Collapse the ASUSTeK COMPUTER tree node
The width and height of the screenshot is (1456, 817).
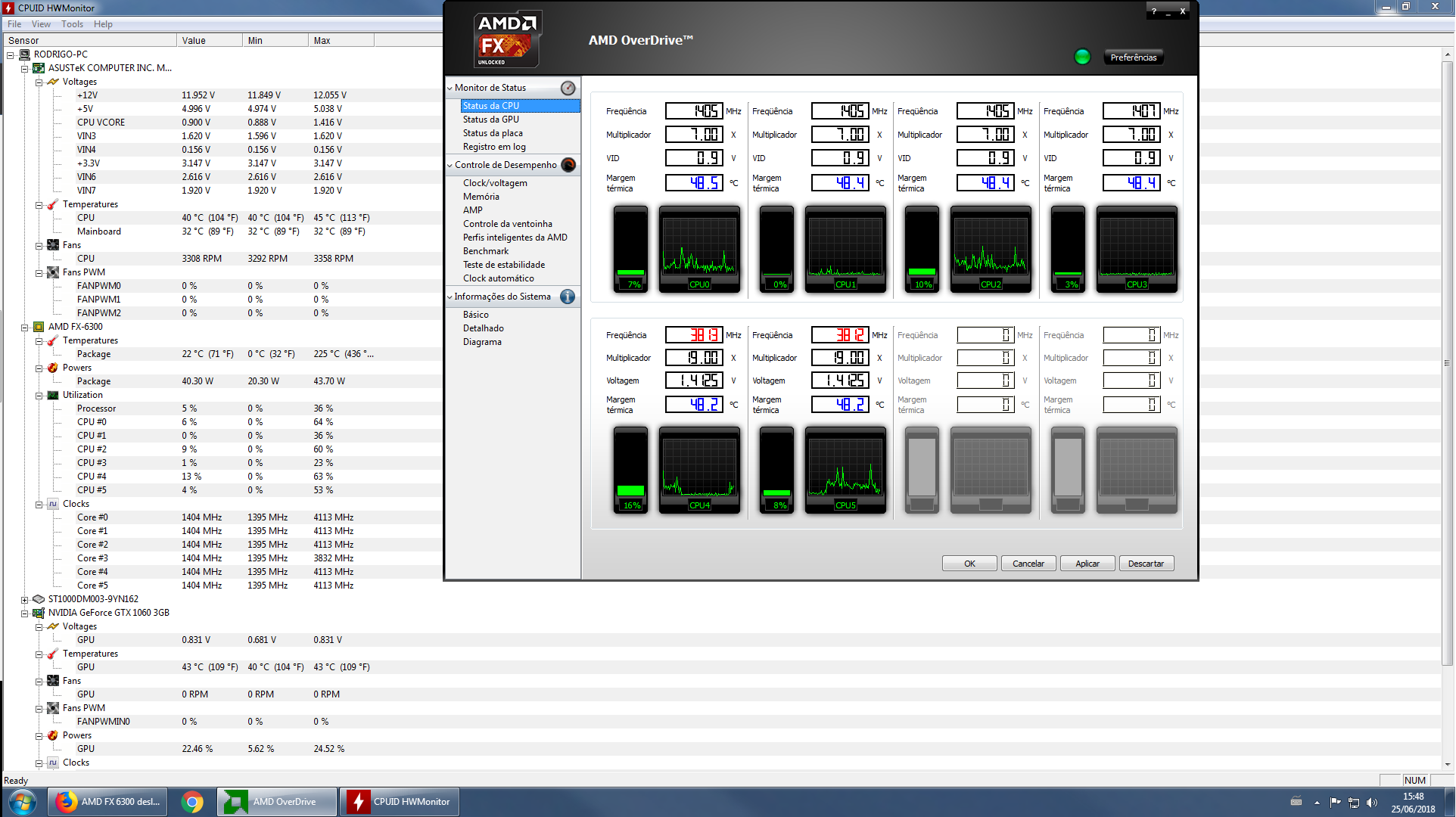(24, 68)
